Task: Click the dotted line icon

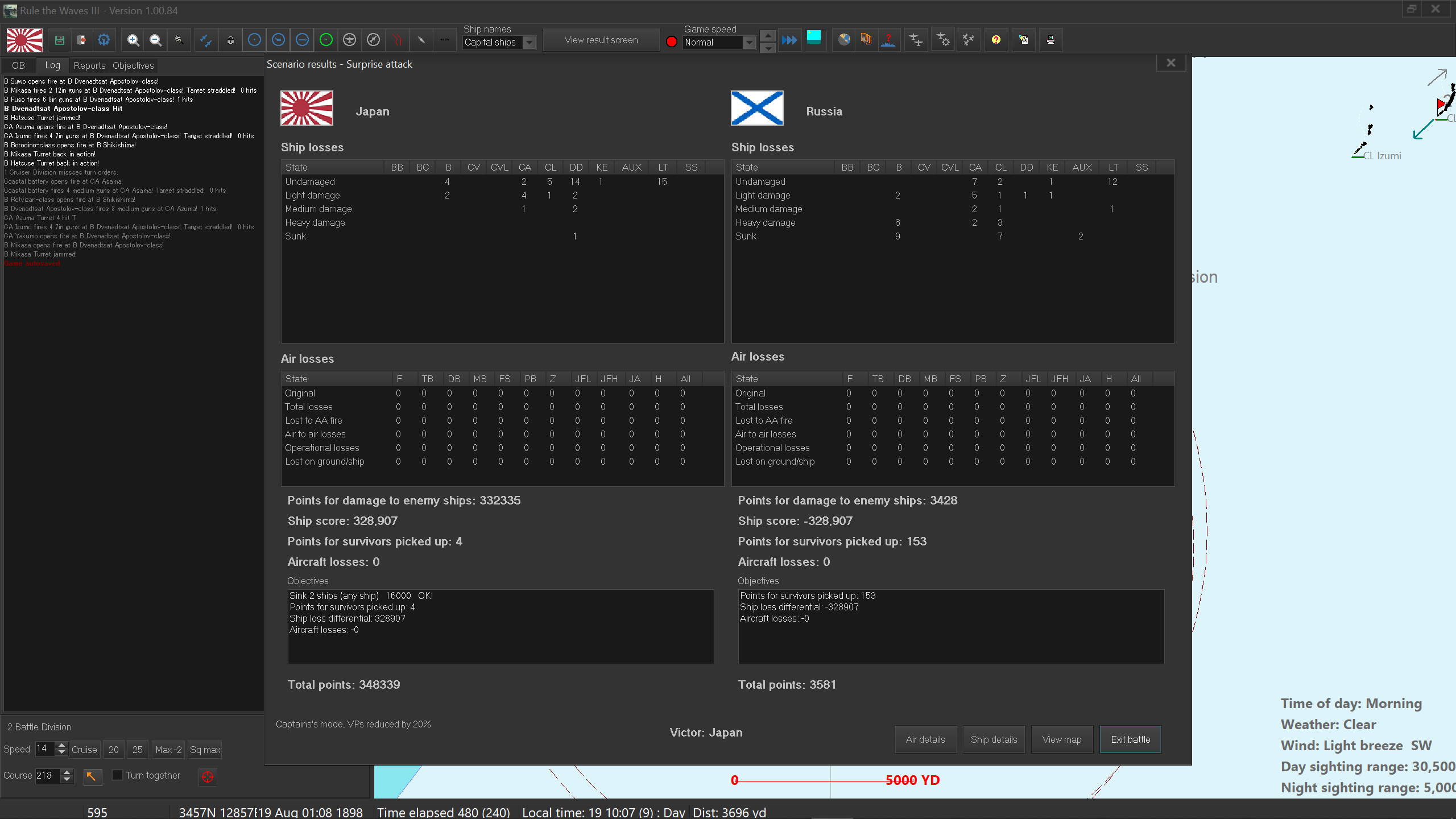Action: click(x=445, y=40)
